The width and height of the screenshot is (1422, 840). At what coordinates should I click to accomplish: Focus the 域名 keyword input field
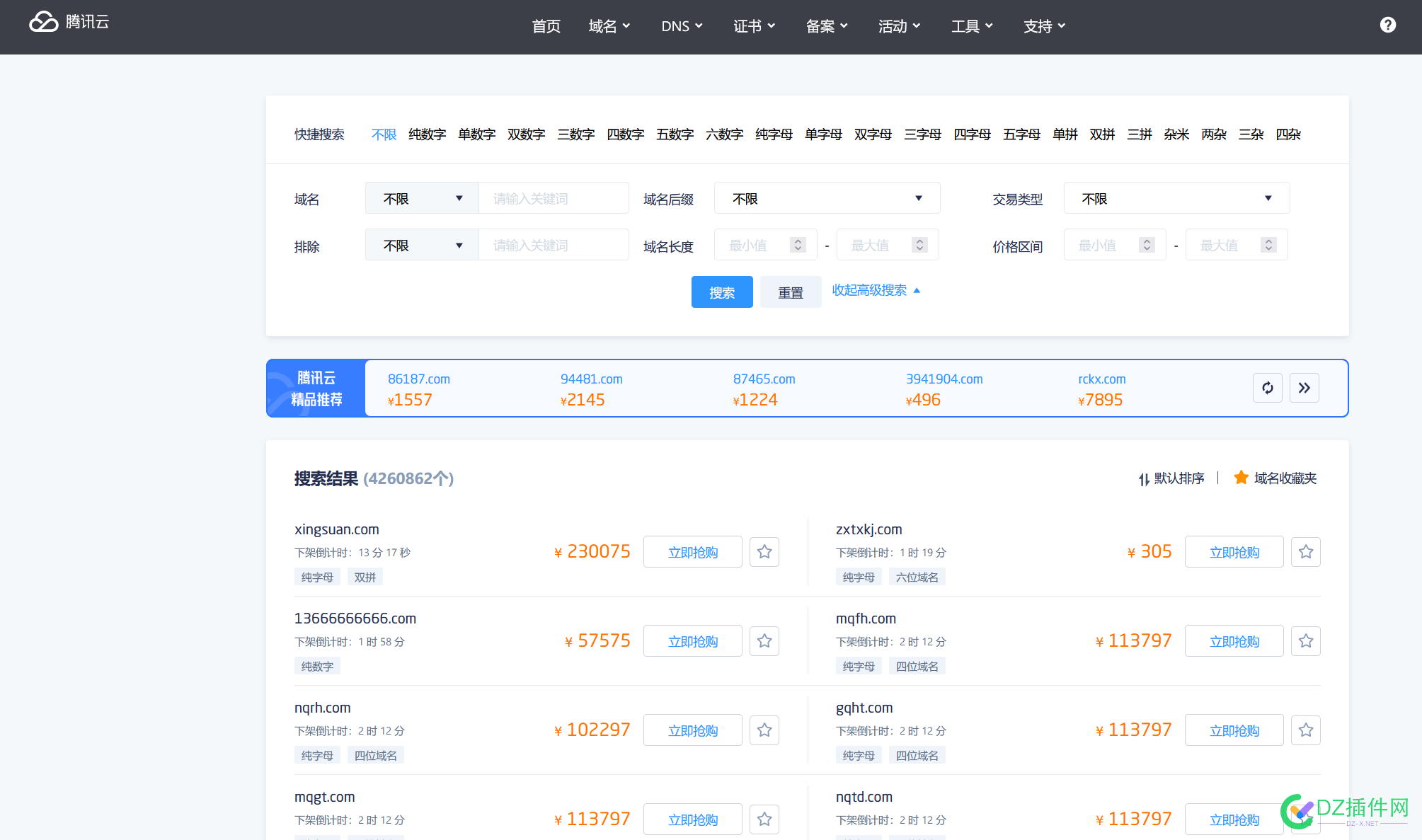click(x=554, y=198)
